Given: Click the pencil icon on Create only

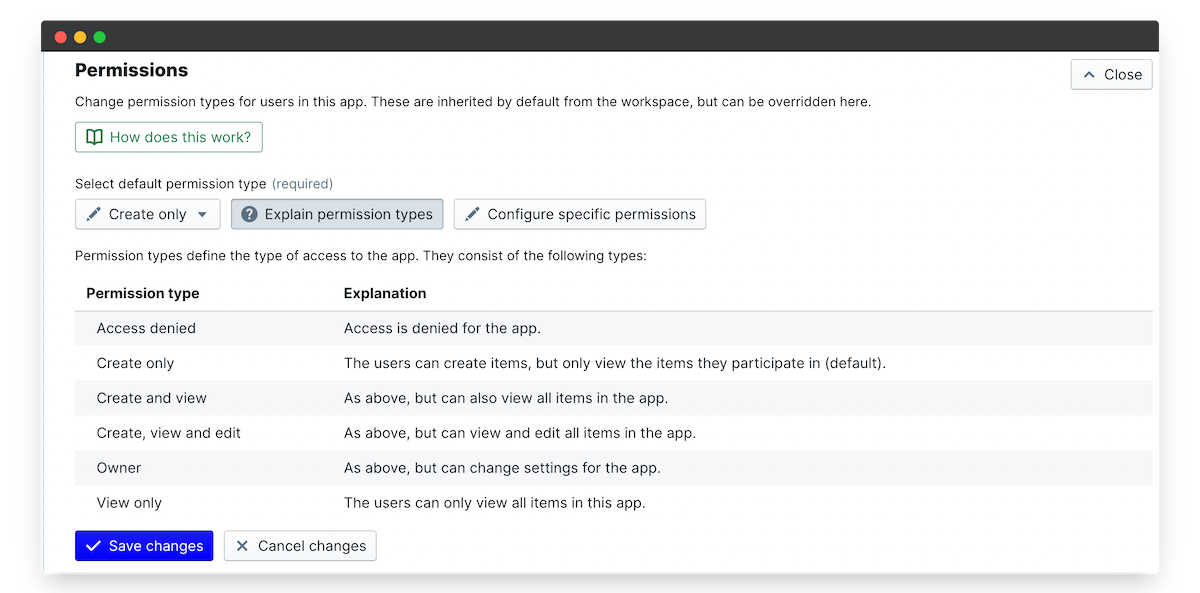Looking at the screenshot, I should [x=94, y=214].
